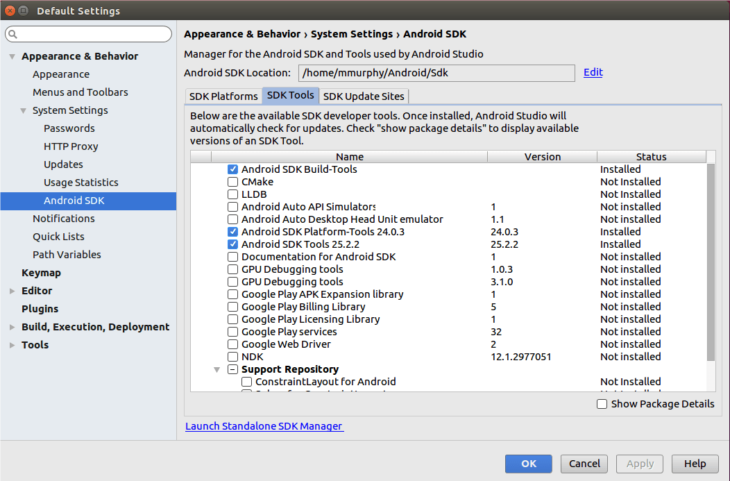Collapse the Appearance & Behavior section

click(12, 57)
